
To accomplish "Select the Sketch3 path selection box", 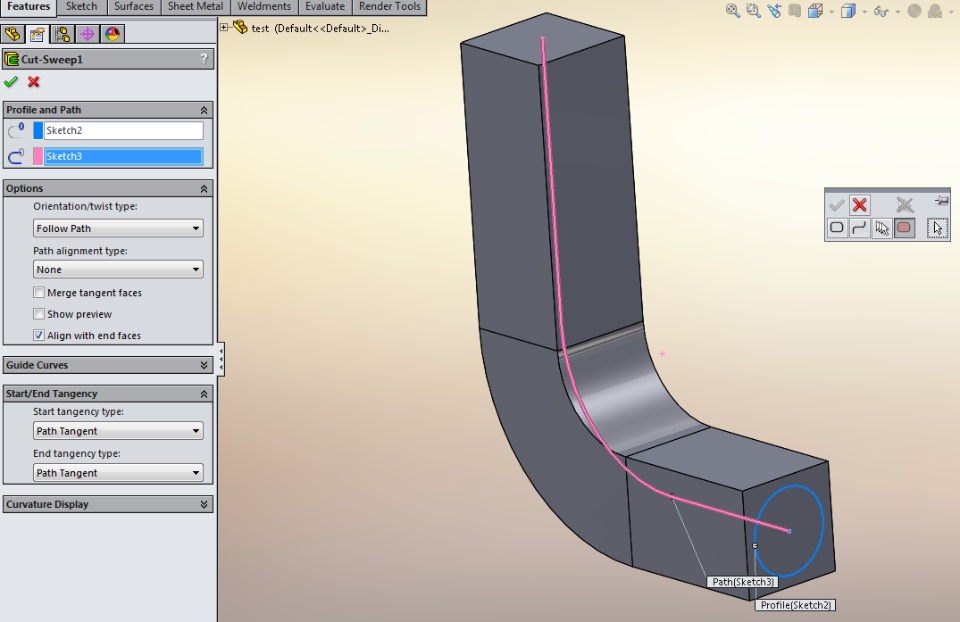I will click(123, 156).
